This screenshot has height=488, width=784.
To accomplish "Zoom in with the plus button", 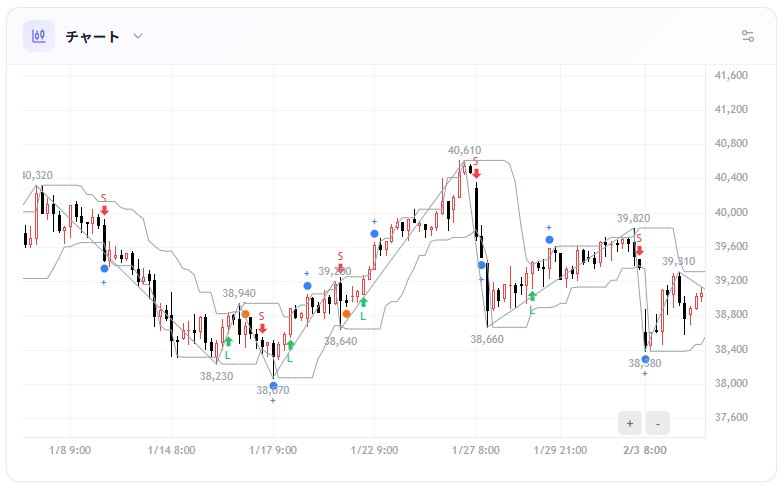I will point(630,423).
